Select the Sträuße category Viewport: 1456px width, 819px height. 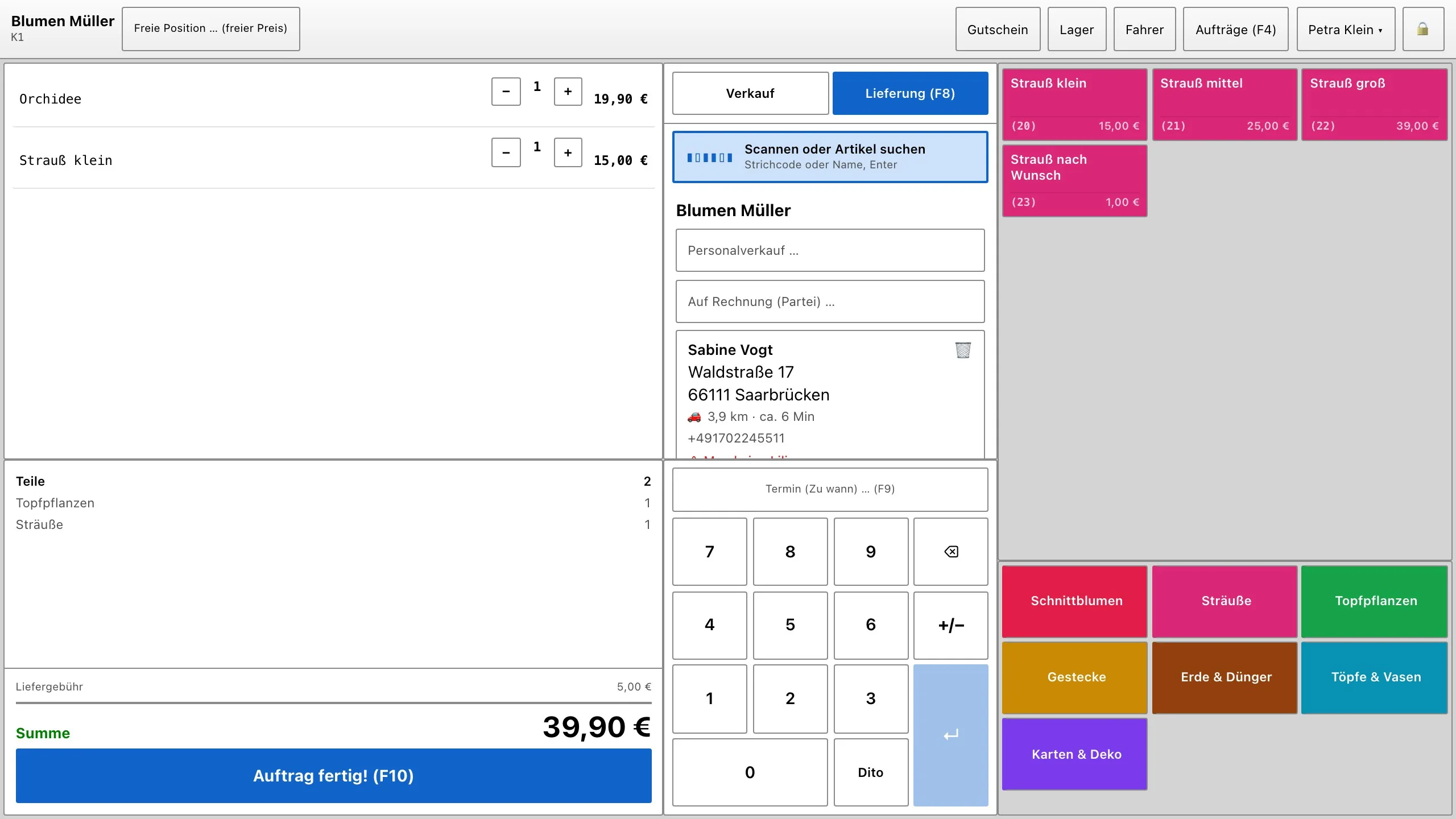(1225, 601)
